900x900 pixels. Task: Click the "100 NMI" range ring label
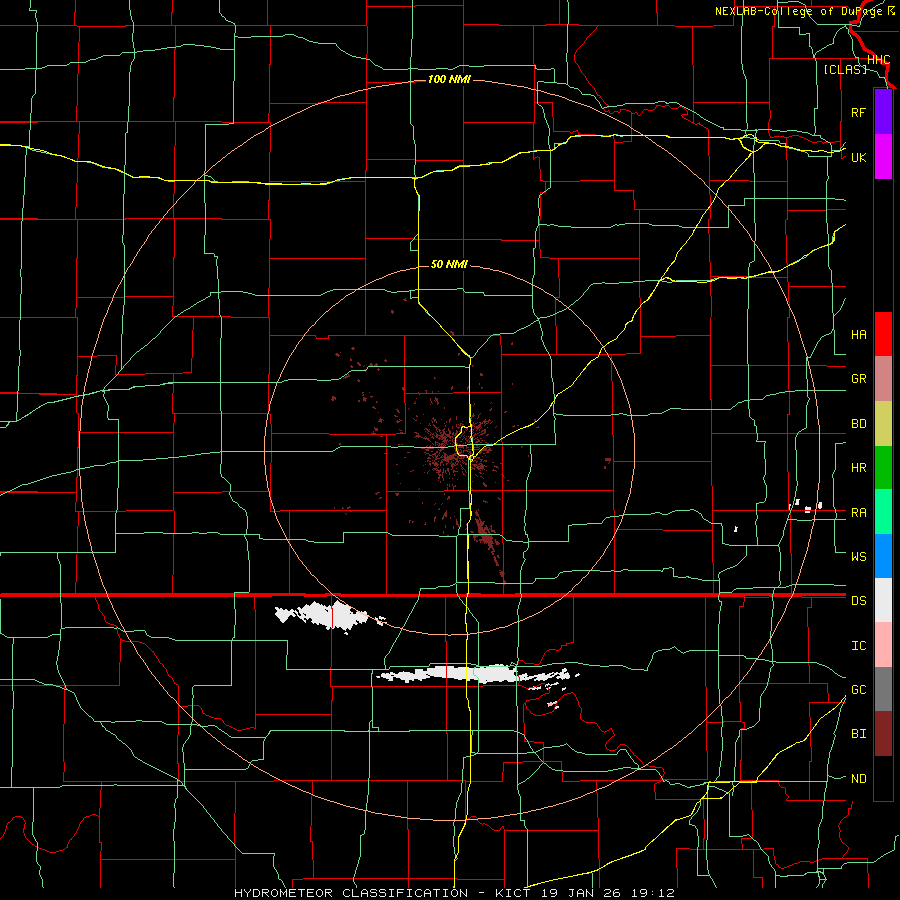tap(449, 79)
